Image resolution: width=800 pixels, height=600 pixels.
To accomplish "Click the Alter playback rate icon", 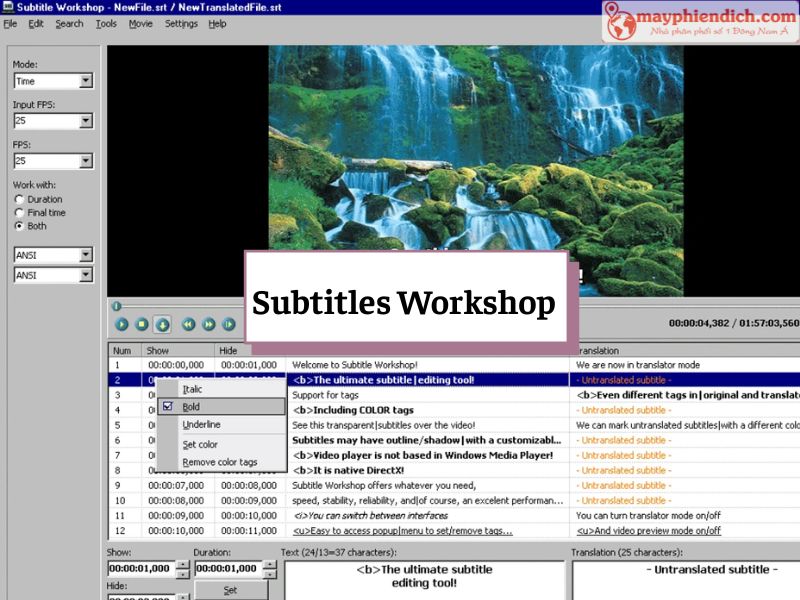I will (x=229, y=324).
